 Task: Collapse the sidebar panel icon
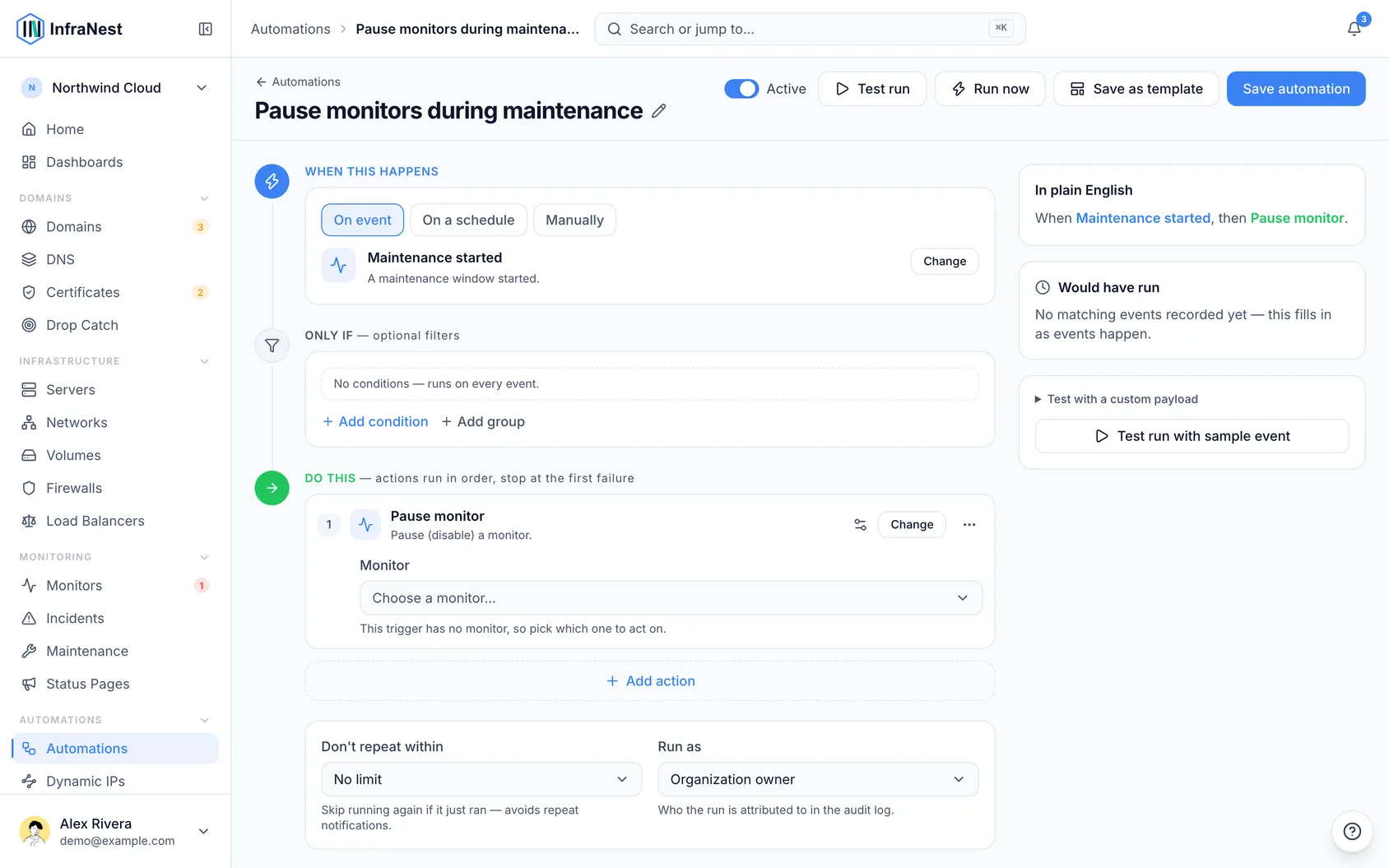206,29
